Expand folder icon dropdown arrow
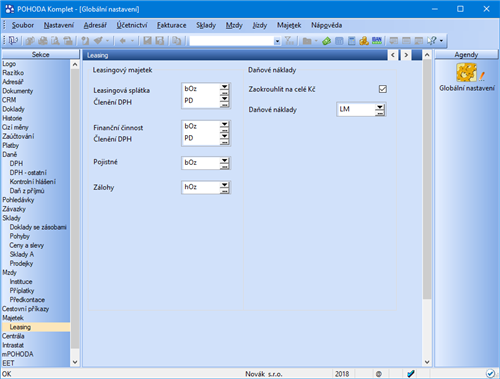The image size is (500, 379). (316, 41)
